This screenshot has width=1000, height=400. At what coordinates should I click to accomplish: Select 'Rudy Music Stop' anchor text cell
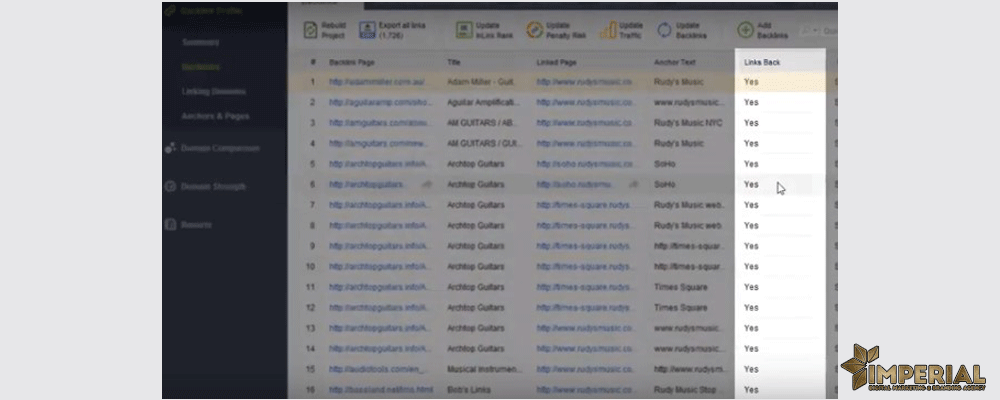(684, 389)
